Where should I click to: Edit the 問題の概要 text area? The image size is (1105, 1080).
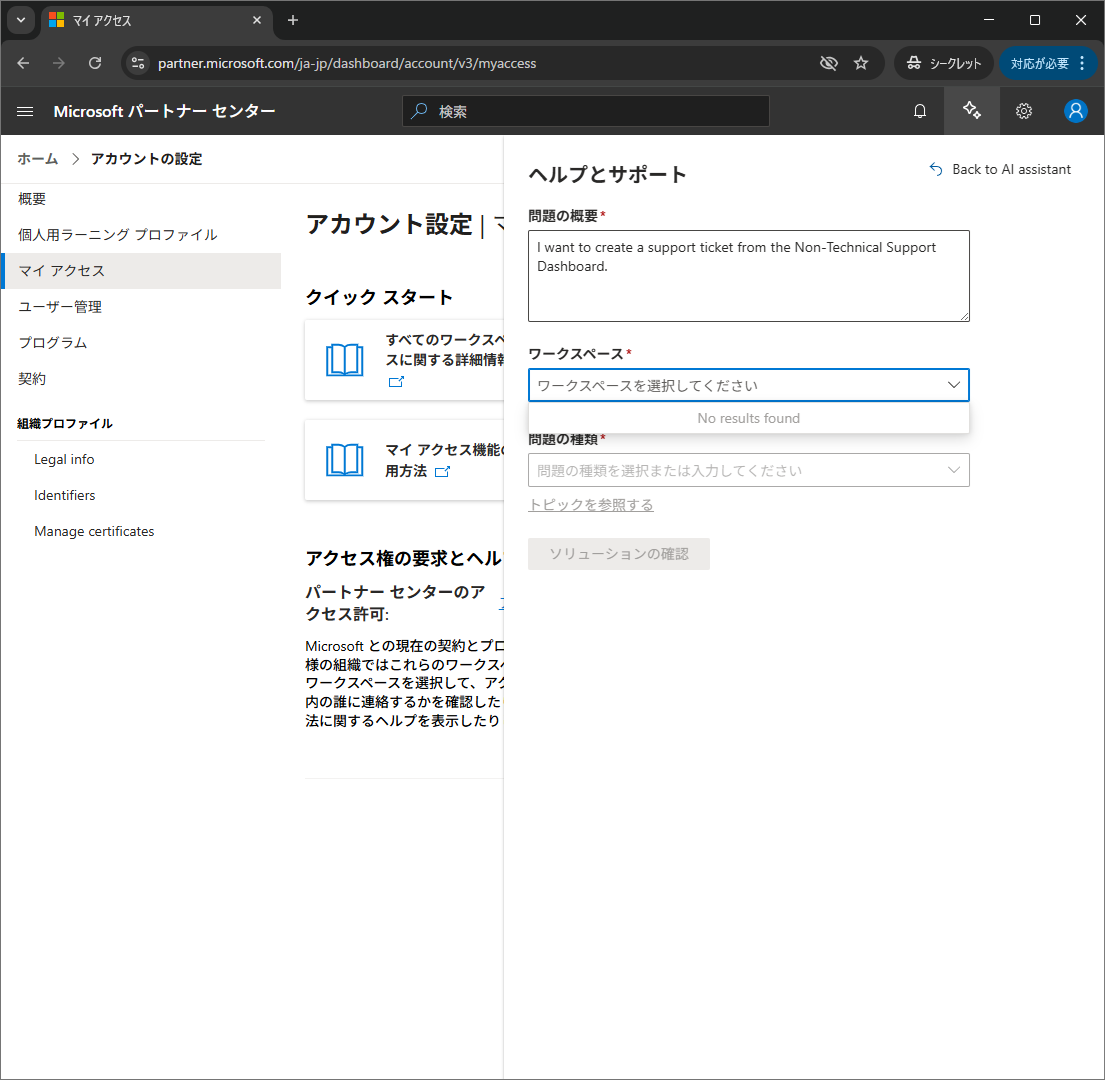tap(748, 276)
